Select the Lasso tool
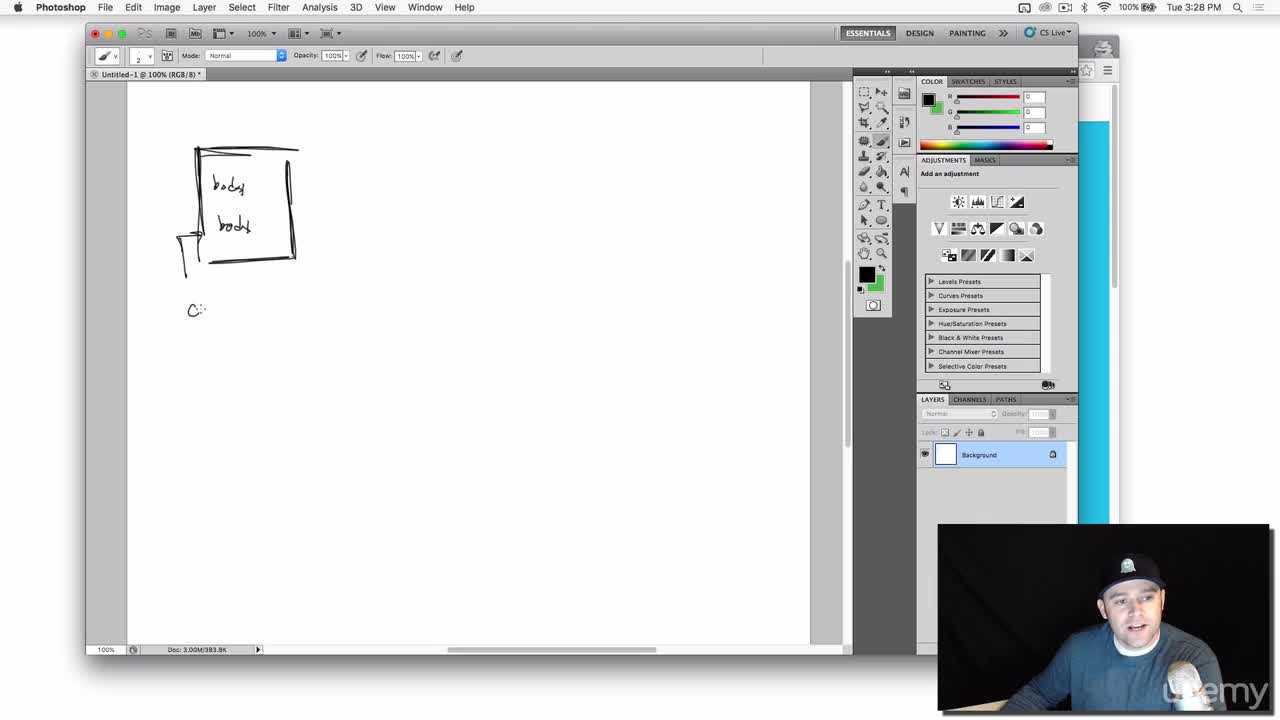 pyautogui.click(x=864, y=107)
